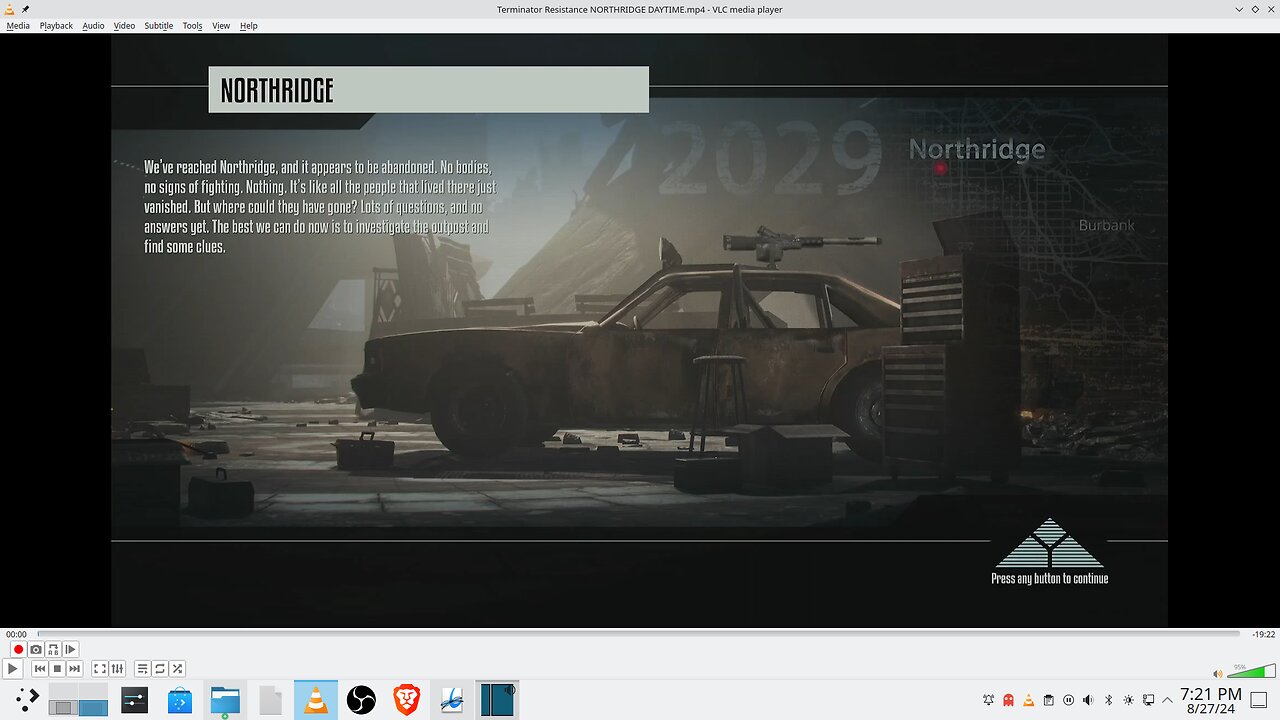Switch to first virtual desktop in pager

pyautogui.click(x=63, y=699)
